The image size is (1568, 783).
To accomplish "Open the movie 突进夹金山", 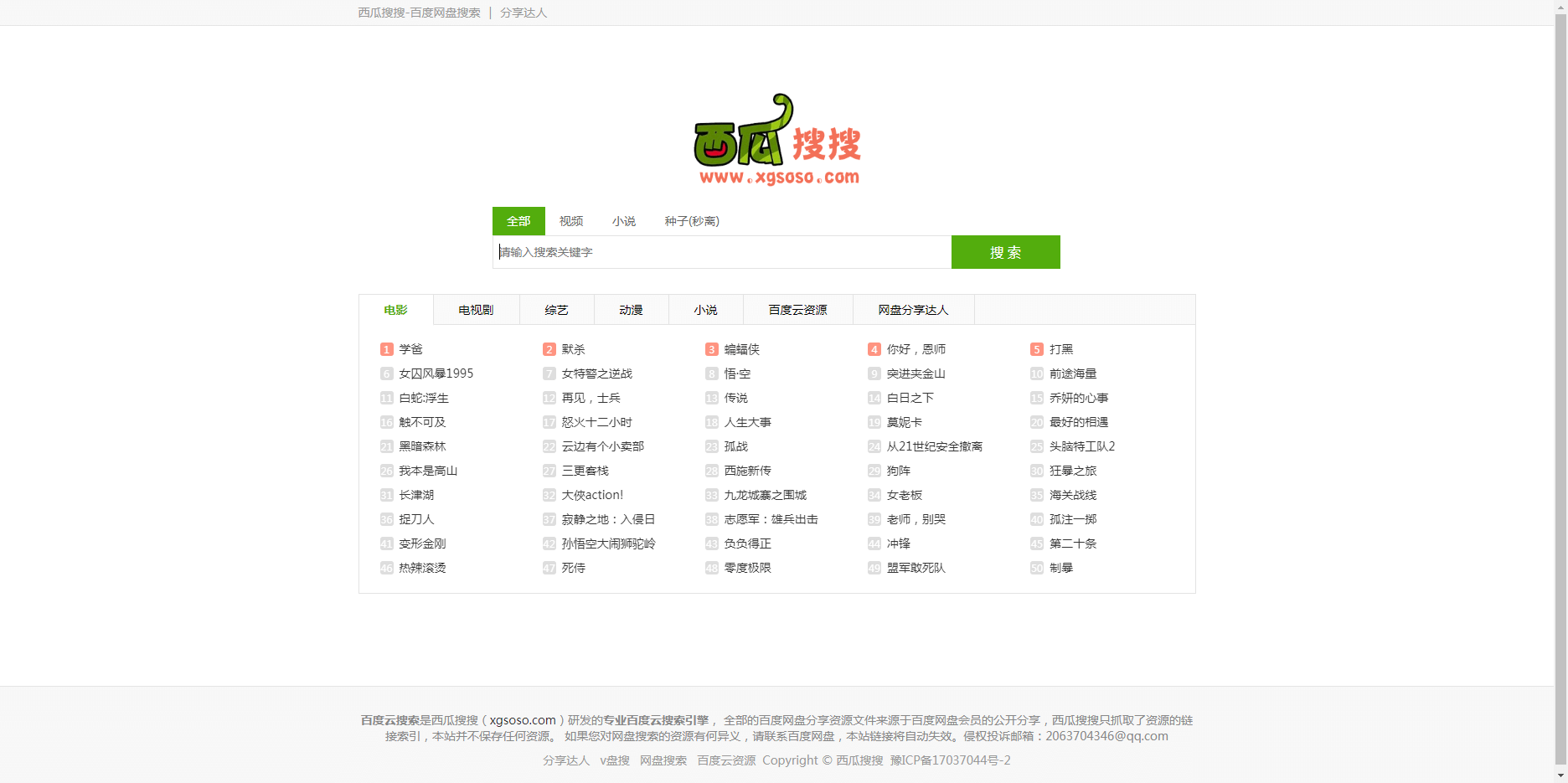I will [916, 373].
